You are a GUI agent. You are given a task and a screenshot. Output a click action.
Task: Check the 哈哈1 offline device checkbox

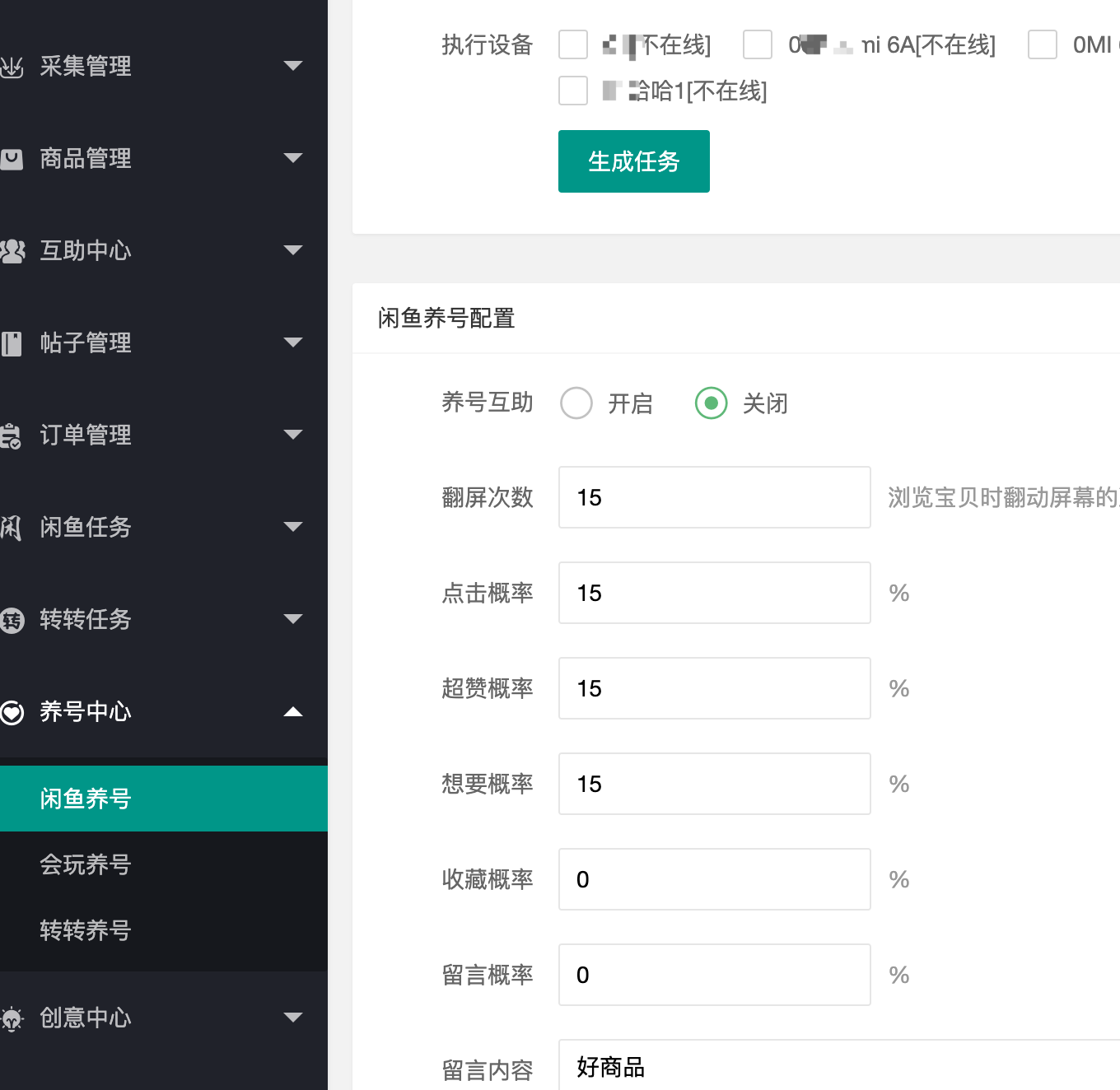coord(573,91)
